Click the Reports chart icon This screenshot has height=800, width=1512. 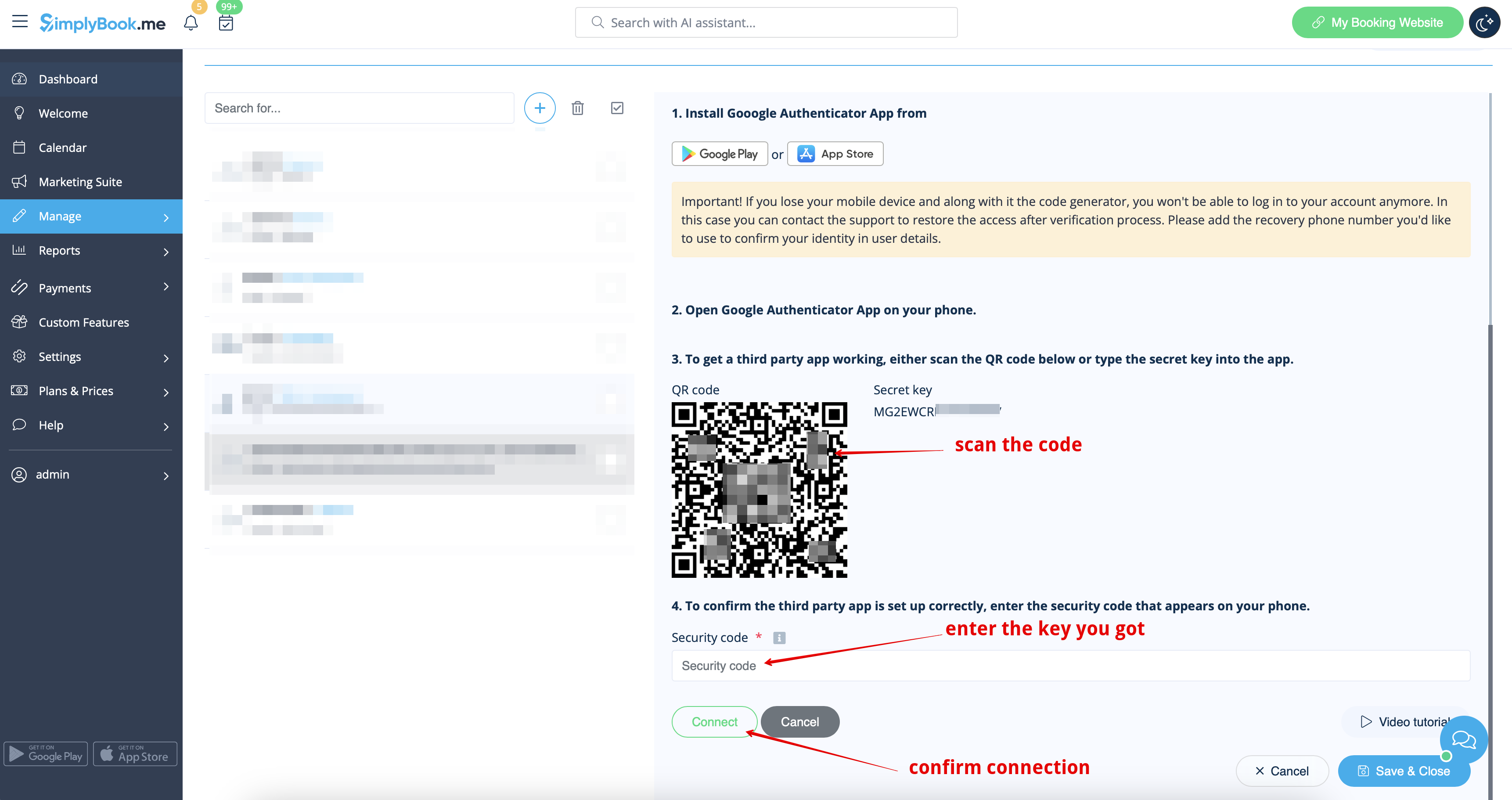click(x=19, y=250)
